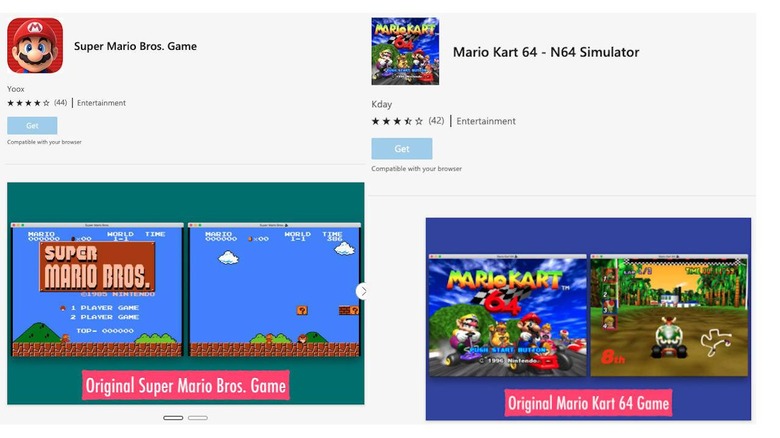The height and width of the screenshot is (438, 780).
Task: Get the Super Mario Bros. Game
Action: [32, 125]
